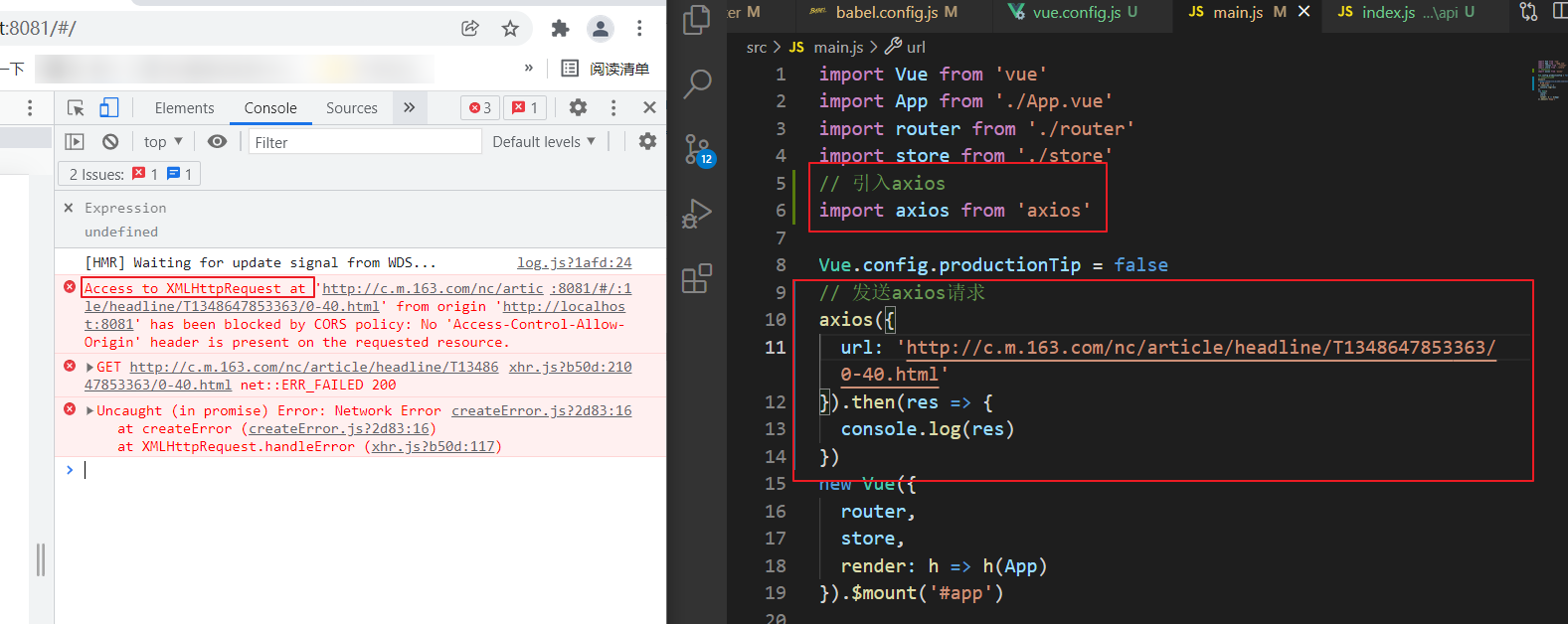Switch to the Sources tab
Screen dimensions: 1568x624
(x=352, y=108)
